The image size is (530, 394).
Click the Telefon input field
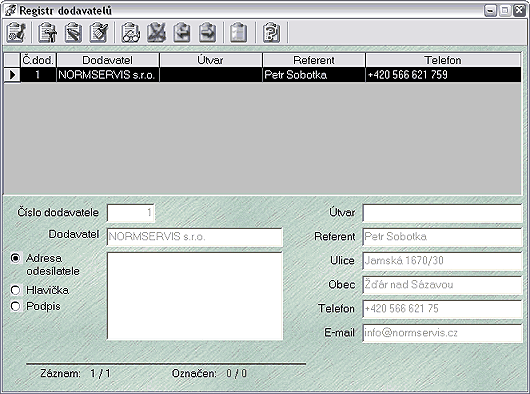[x=442, y=309]
